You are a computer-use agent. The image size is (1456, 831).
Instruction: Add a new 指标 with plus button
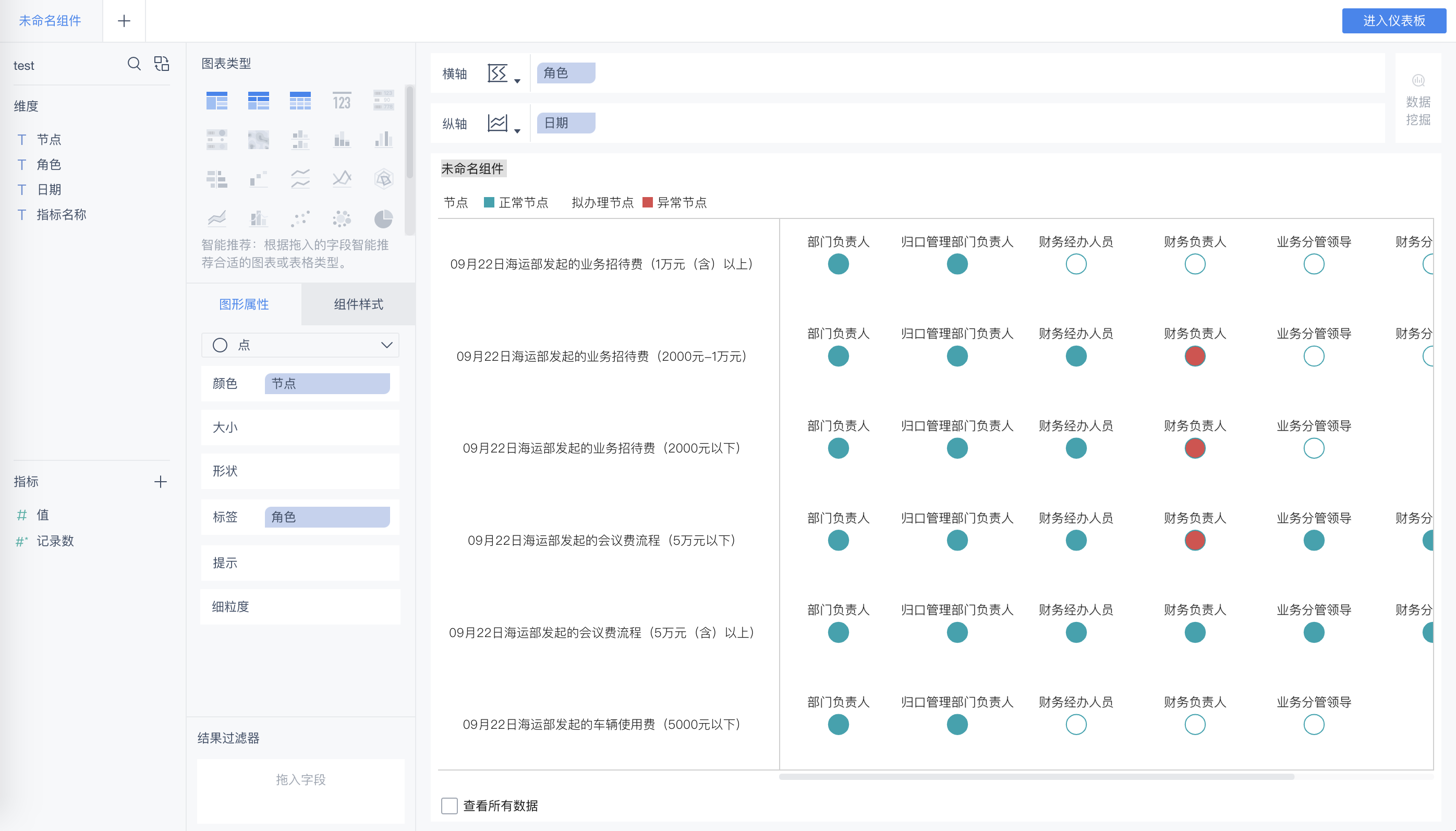coord(161,482)
